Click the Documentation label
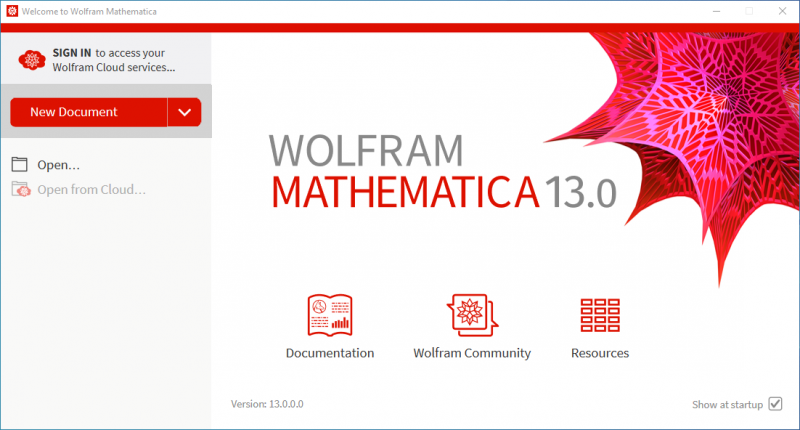 click(x=330, y=353)
